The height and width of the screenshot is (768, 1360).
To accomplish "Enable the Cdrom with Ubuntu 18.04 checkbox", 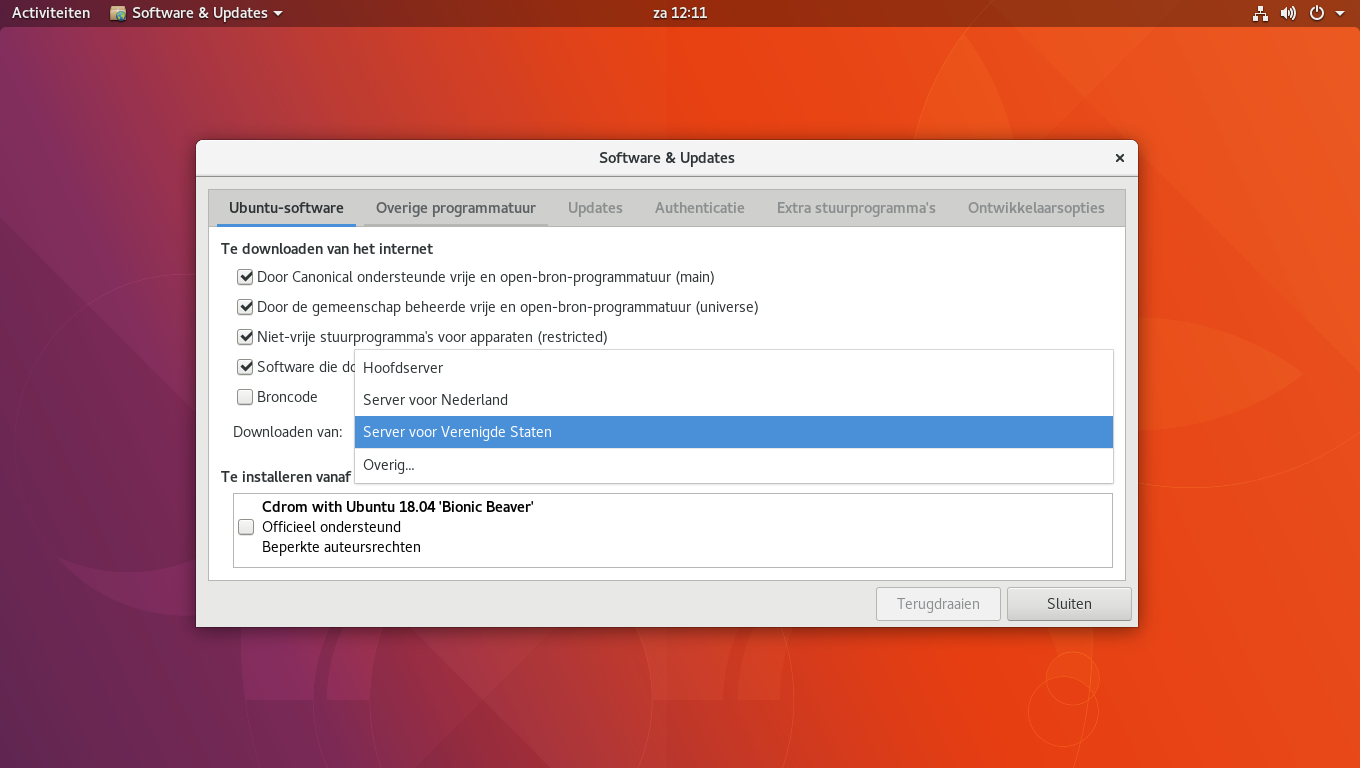I will tap(246, 527).
